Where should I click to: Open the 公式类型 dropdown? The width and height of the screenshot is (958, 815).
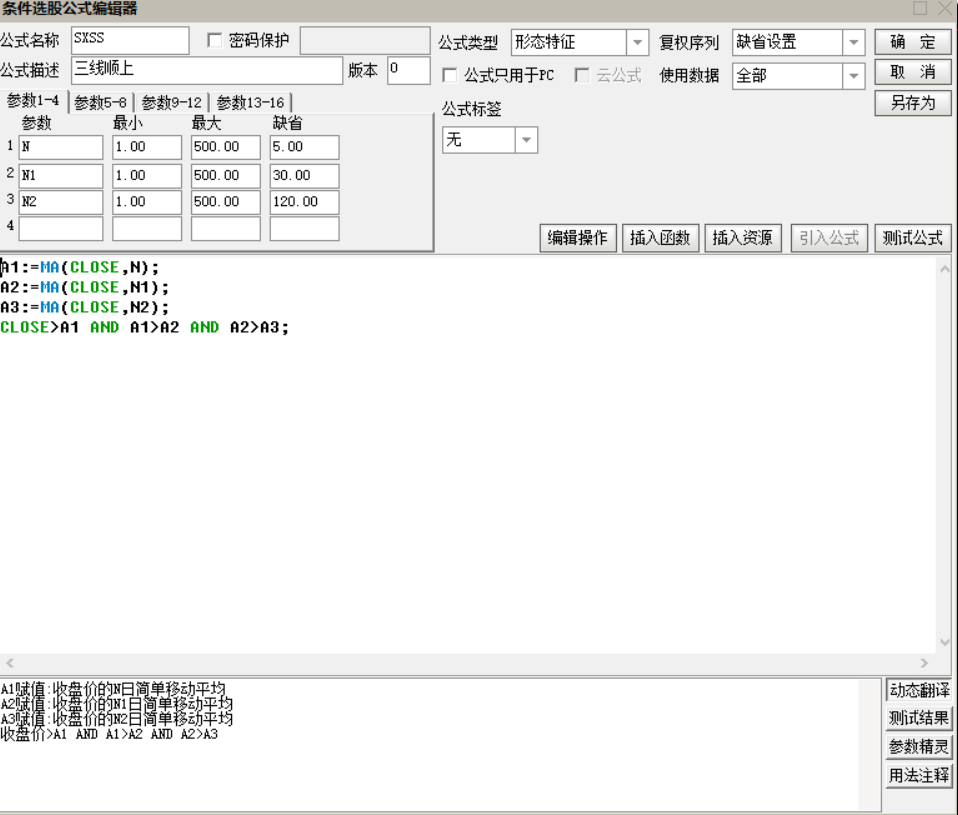(637, 43)
